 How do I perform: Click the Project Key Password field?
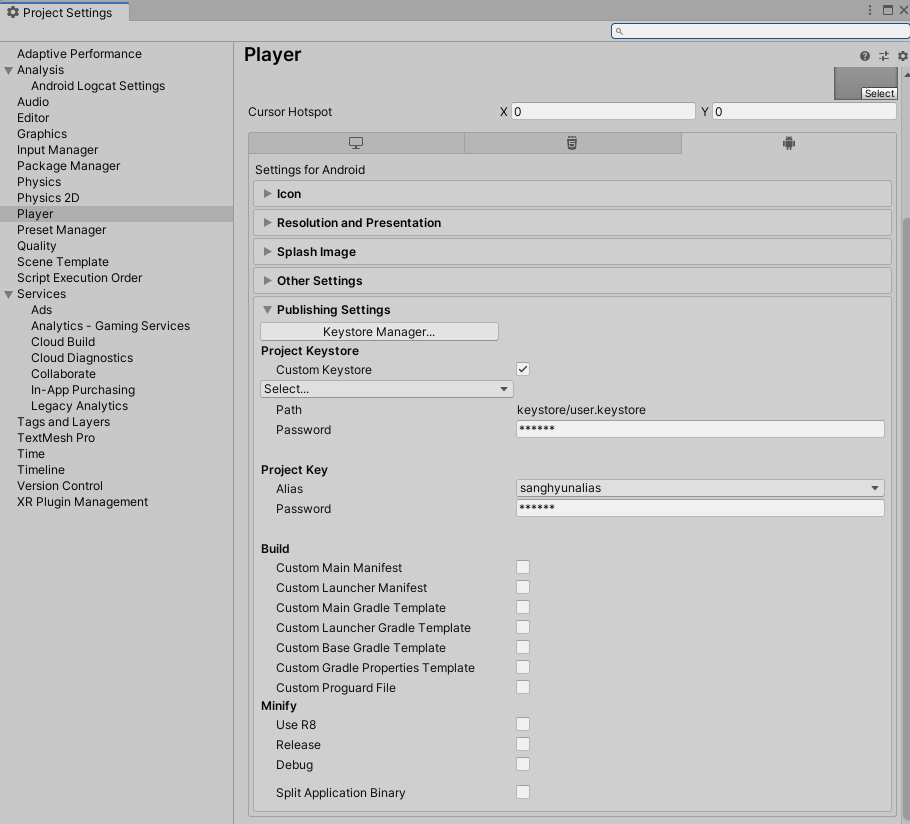(700, 508)
